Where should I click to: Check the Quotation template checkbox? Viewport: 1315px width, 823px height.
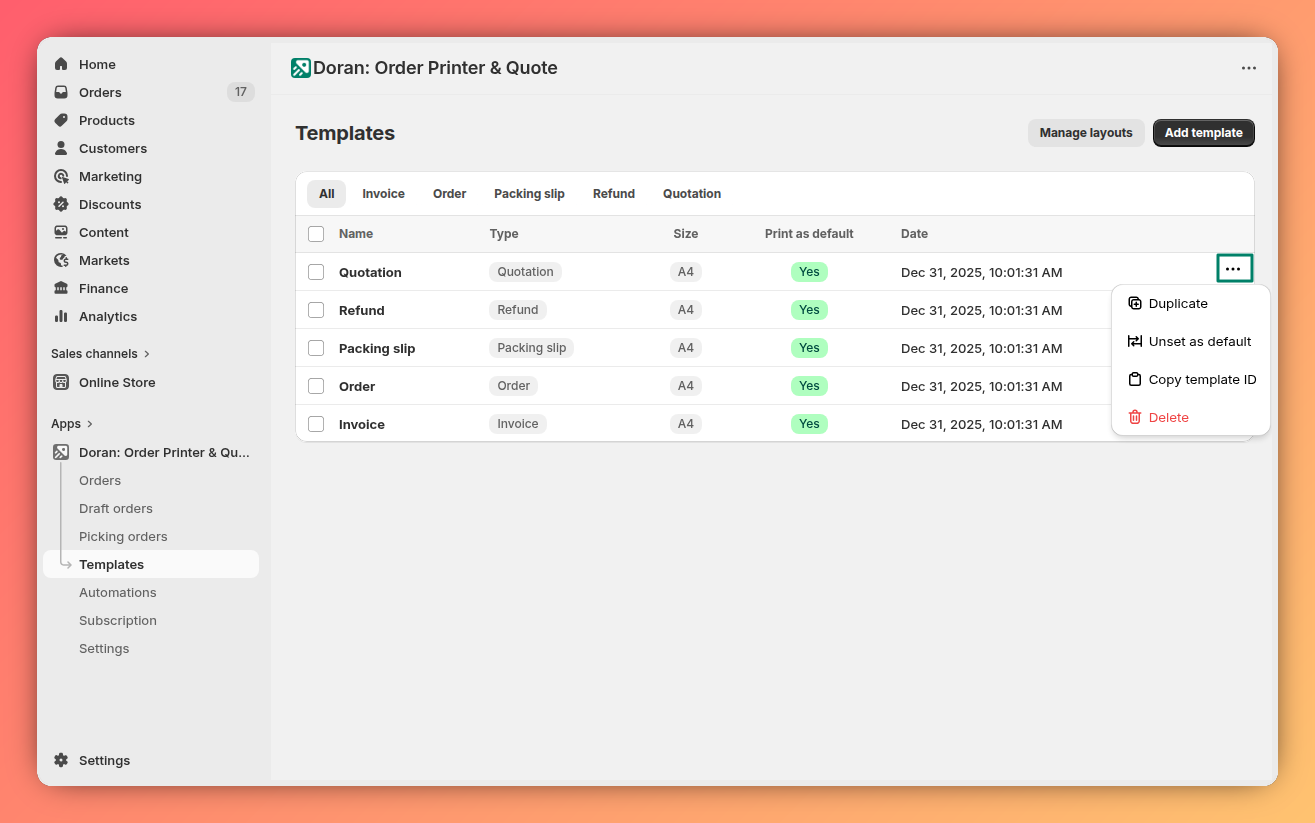click(316, 272)
